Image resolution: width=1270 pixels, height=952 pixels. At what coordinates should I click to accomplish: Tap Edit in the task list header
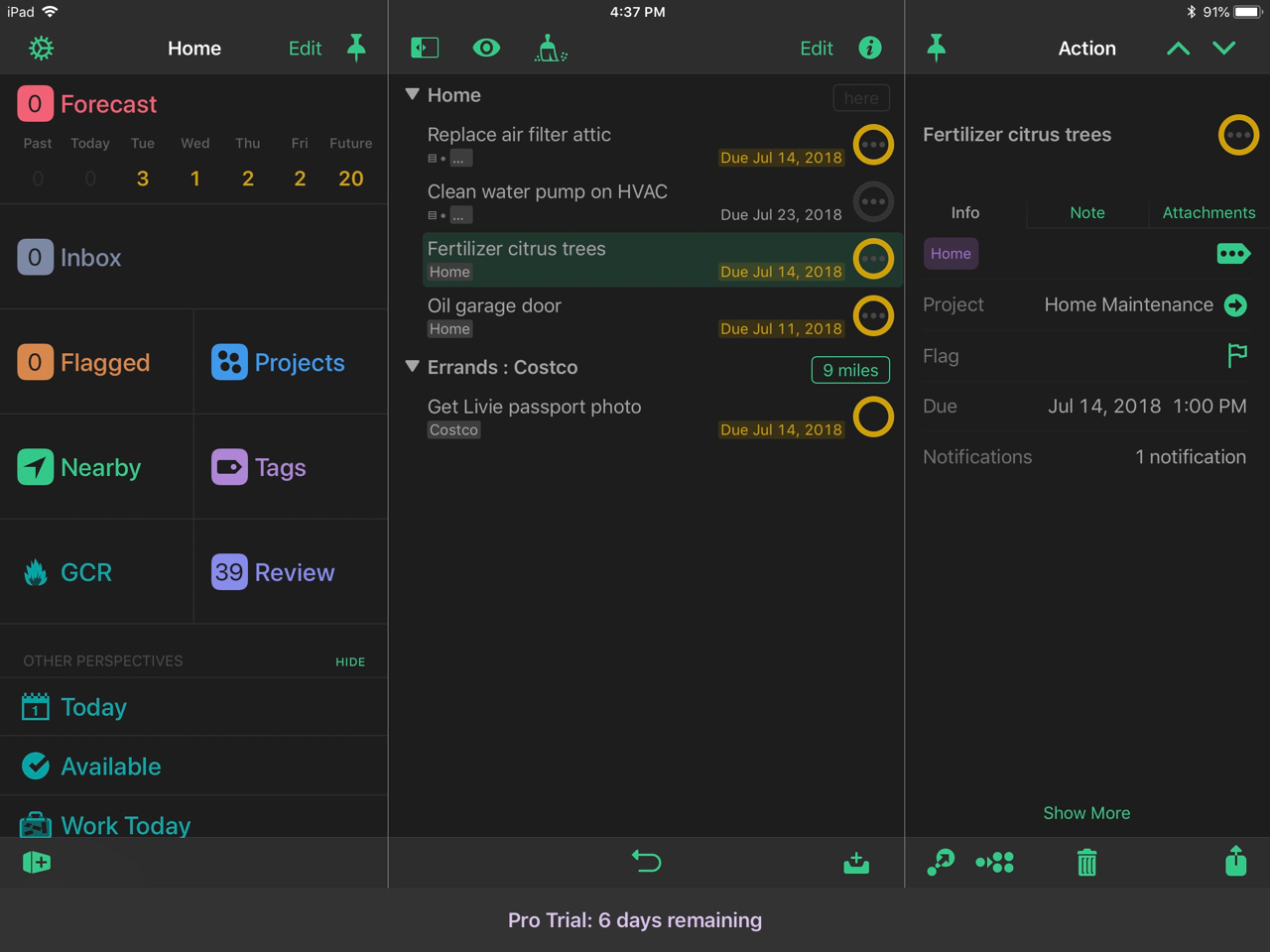click(817, 48)
